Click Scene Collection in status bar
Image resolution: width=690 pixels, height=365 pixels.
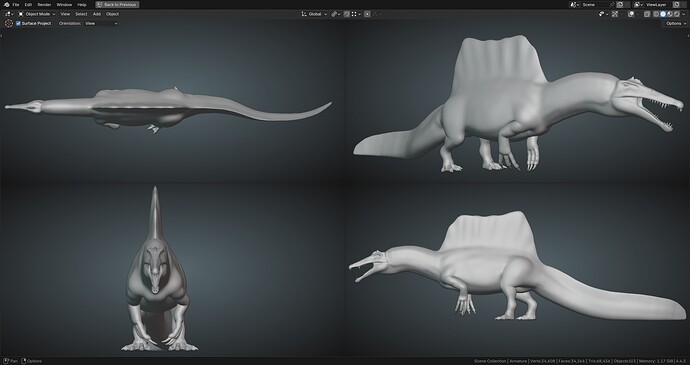point(490,361)
